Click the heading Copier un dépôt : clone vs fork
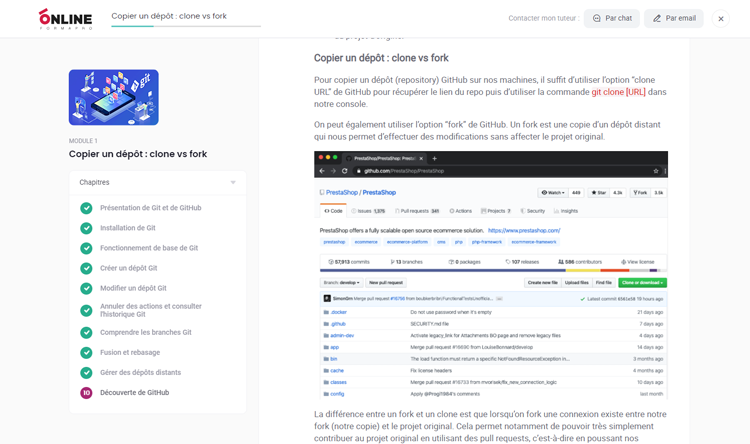This screenshot has height=444, width=750. (x=381, y=58)
